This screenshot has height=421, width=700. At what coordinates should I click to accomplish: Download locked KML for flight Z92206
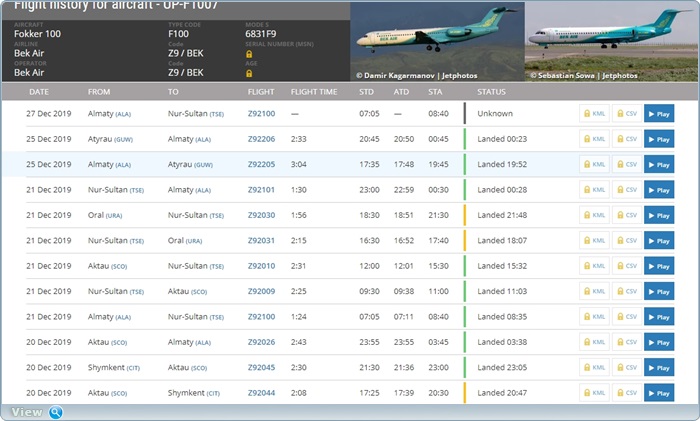point(594,139)
